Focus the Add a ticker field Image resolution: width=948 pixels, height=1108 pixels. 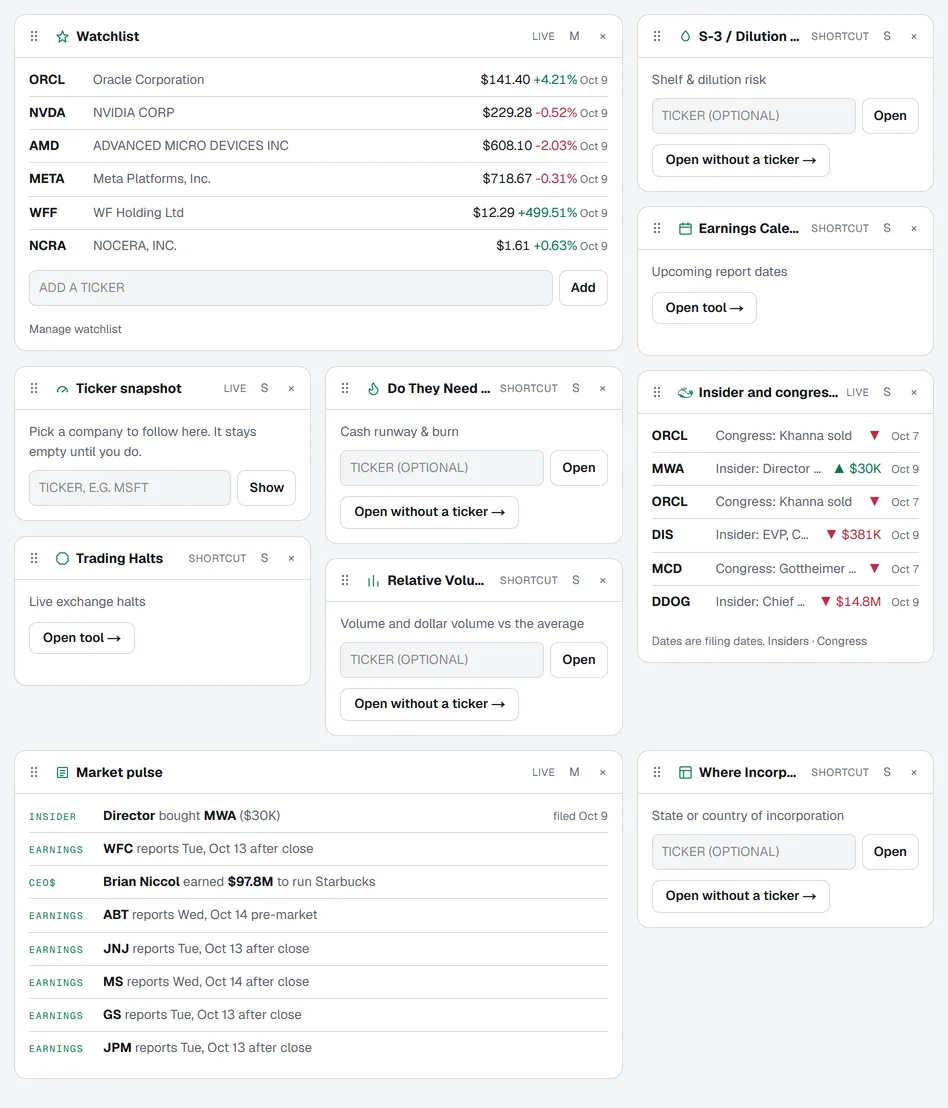[x=290, y=288]
